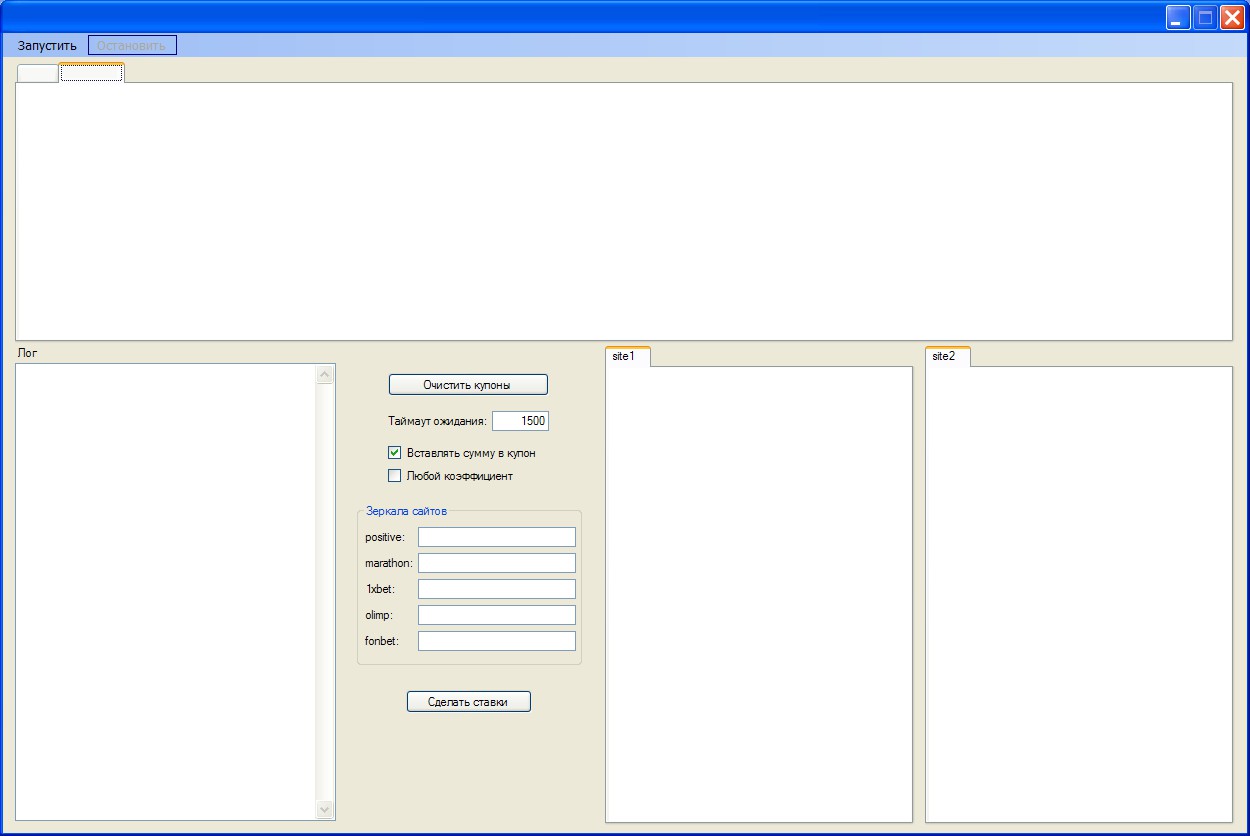The width and height of the screenshot is (1250, 836).
Task: Focus the positive mirror input field
Action: tap(497, 537)
